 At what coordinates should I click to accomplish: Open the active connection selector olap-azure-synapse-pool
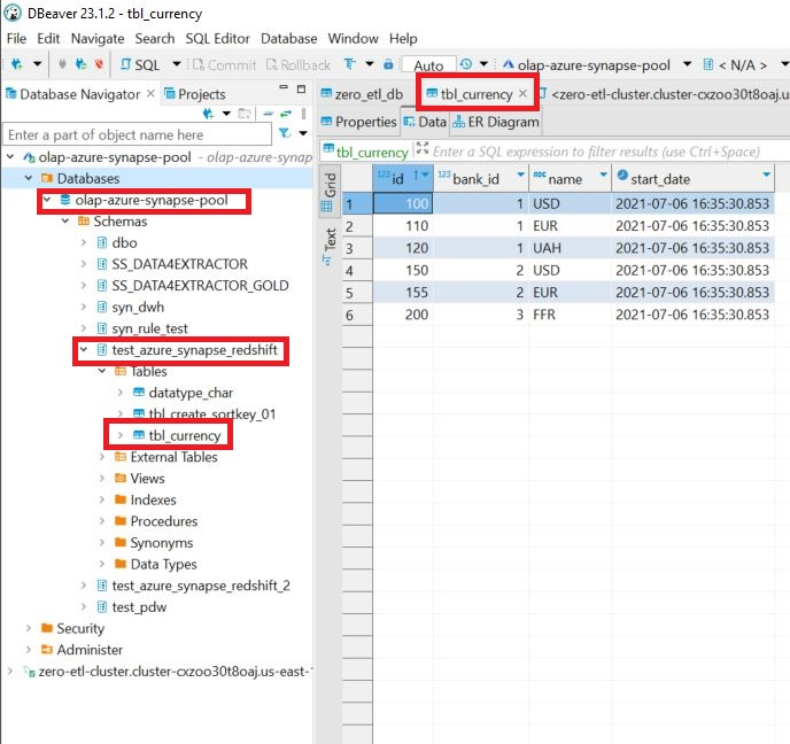tap(597, 65)
